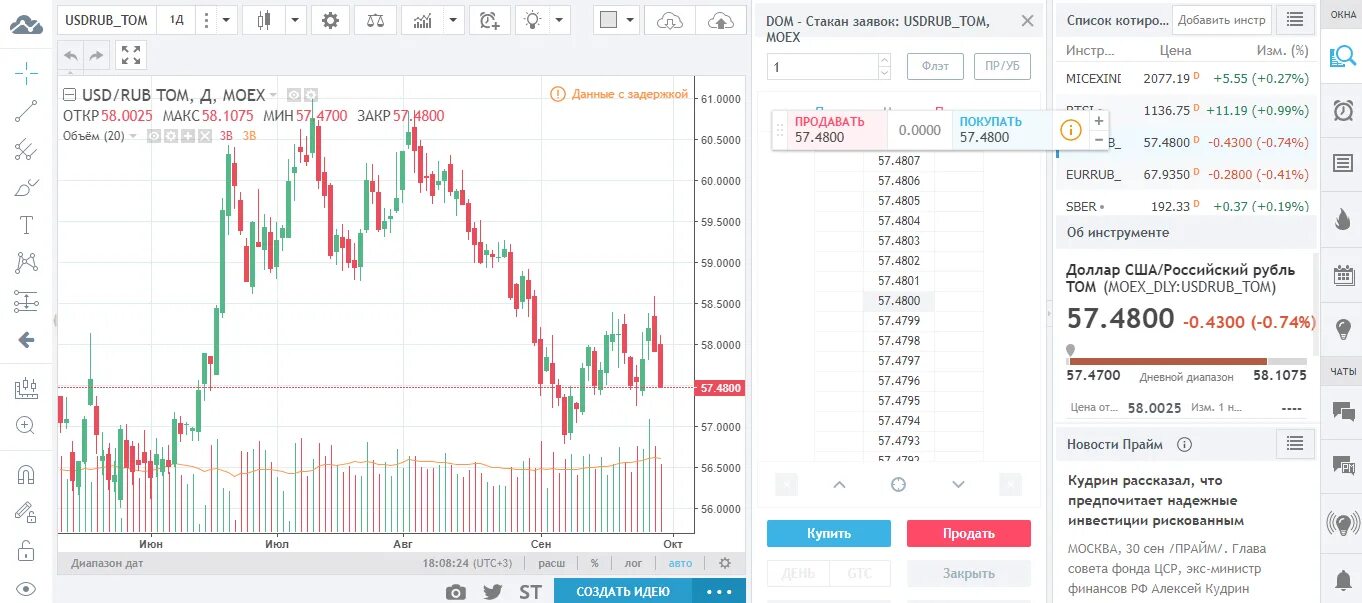1362x603 pixels.
Task: Select the EURRUB_ watchlist row
Action: [1186, 174]
